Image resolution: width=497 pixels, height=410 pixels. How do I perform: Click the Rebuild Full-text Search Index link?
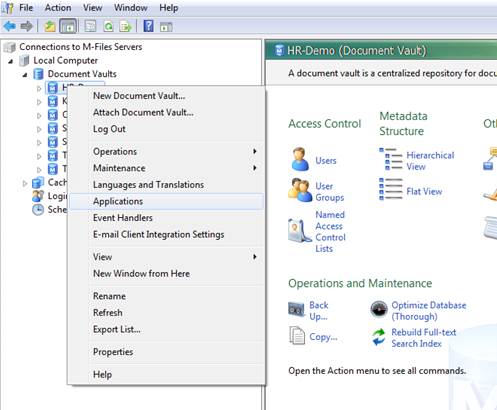pos(424,338)
